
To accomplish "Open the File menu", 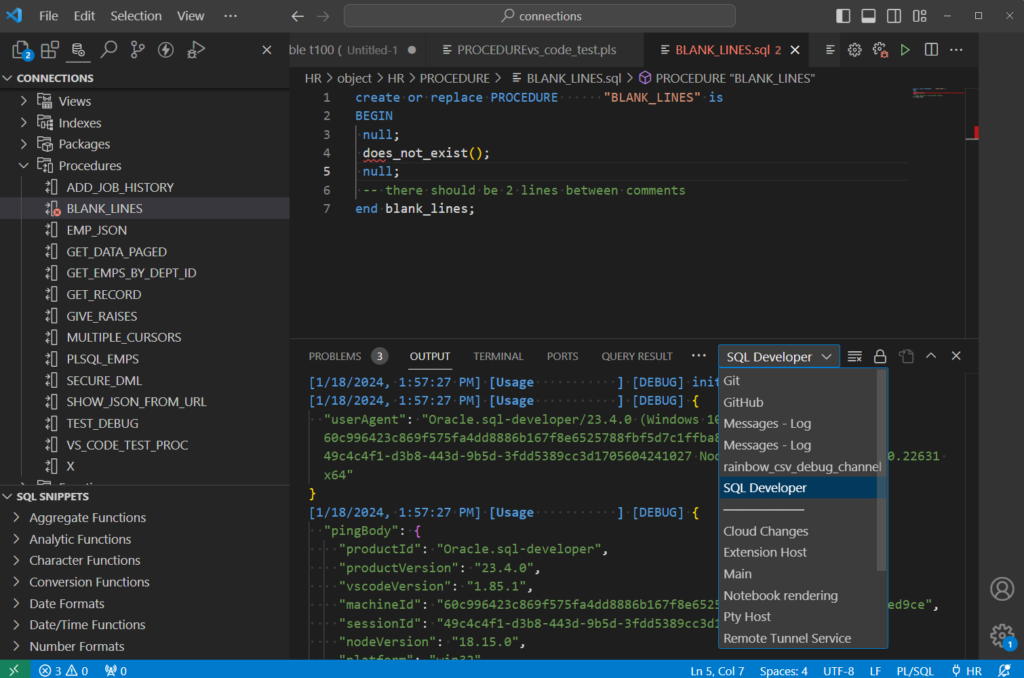I will click(x=48, y=16).
